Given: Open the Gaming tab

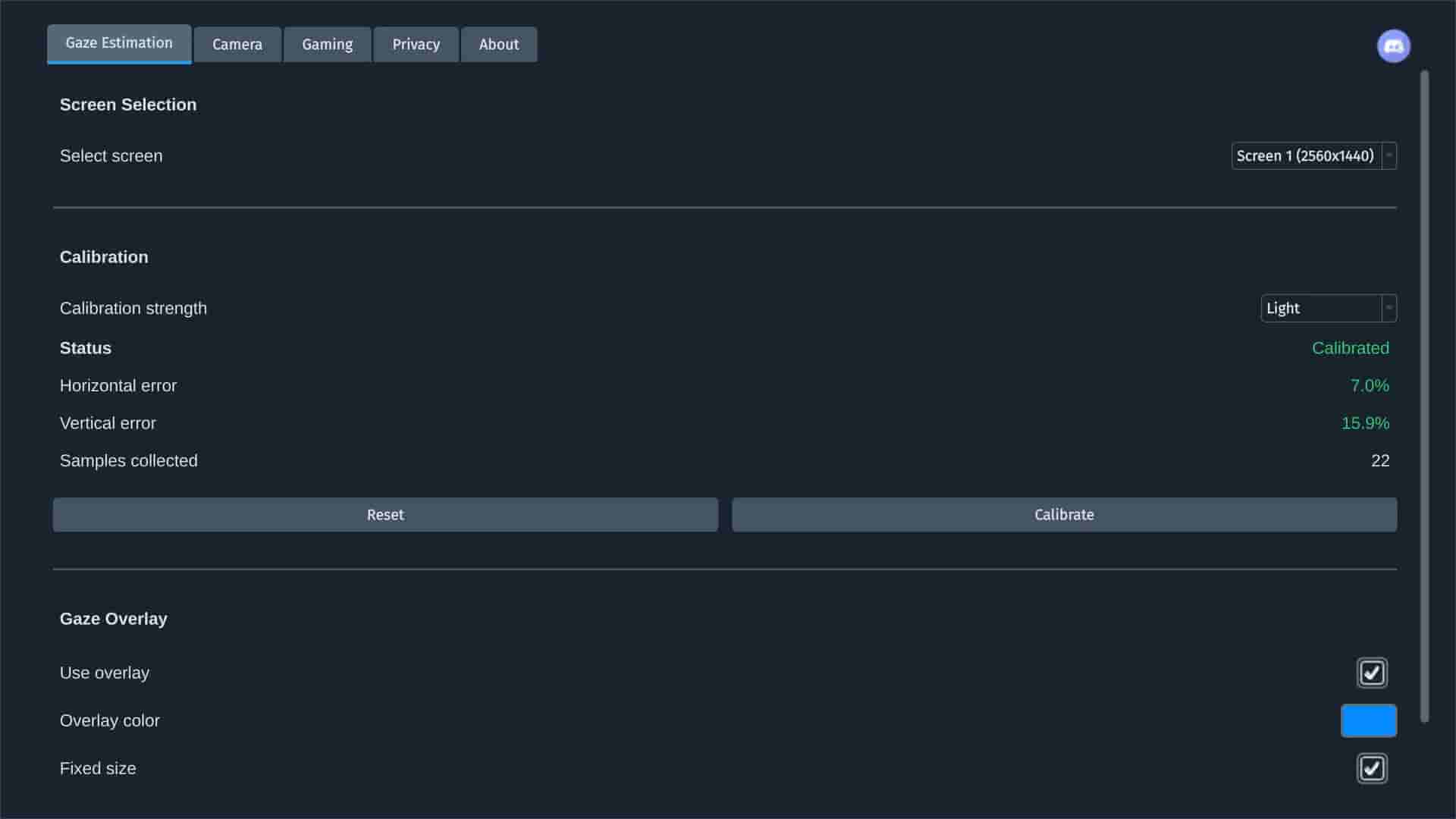Looking at the screenshot, I should [x=327, y=44].
